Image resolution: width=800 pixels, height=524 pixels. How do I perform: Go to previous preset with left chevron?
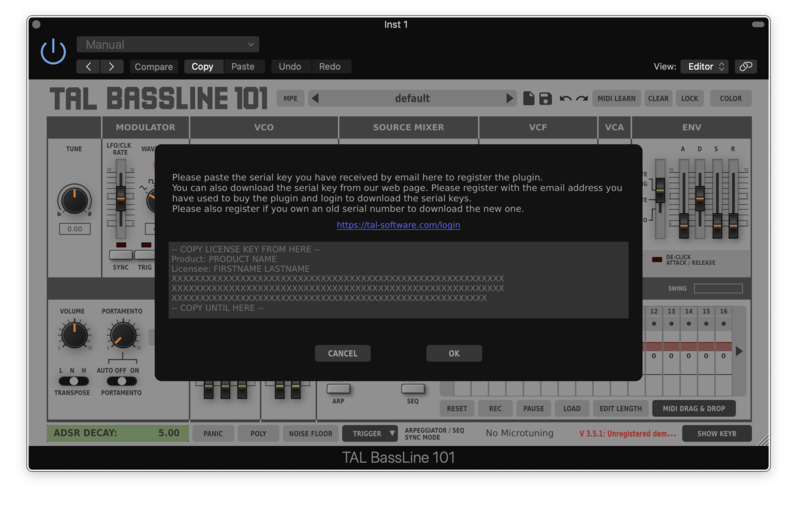coord(89,66)
